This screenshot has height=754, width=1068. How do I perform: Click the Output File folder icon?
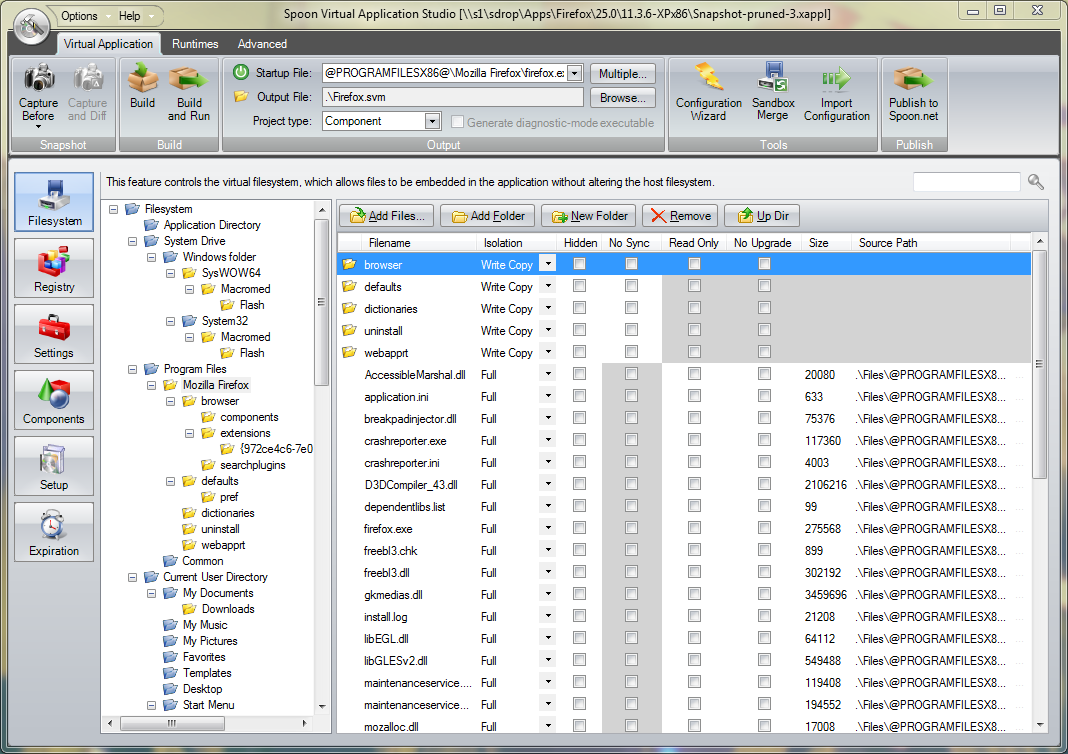240,97
